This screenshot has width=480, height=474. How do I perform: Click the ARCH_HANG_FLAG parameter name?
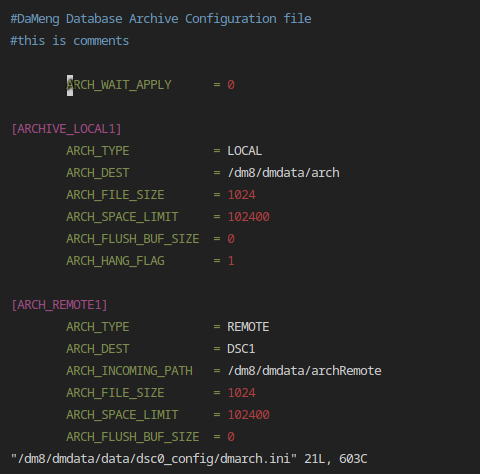pos(115,261)
